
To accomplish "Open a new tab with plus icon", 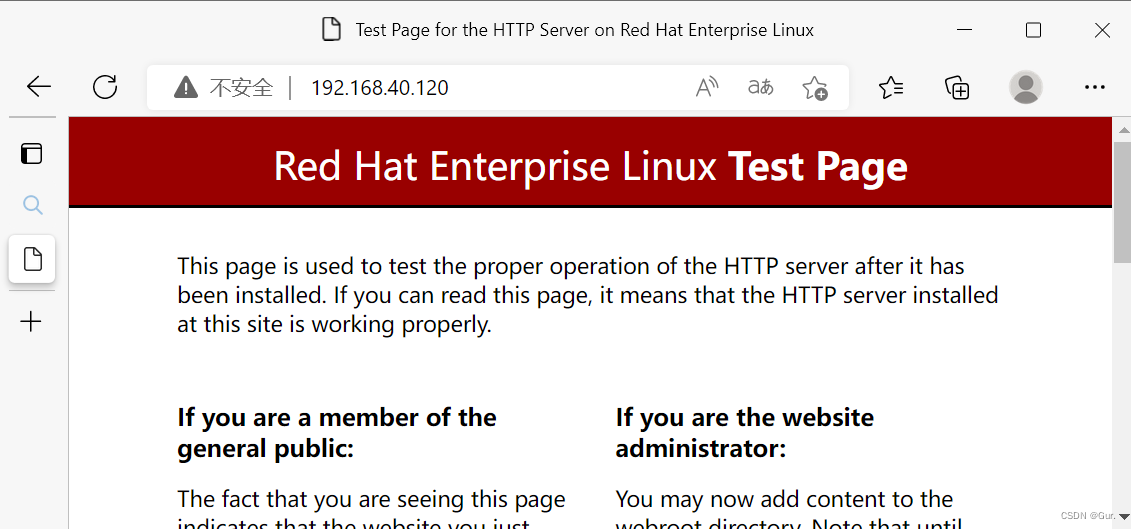I will click(31, 321).
